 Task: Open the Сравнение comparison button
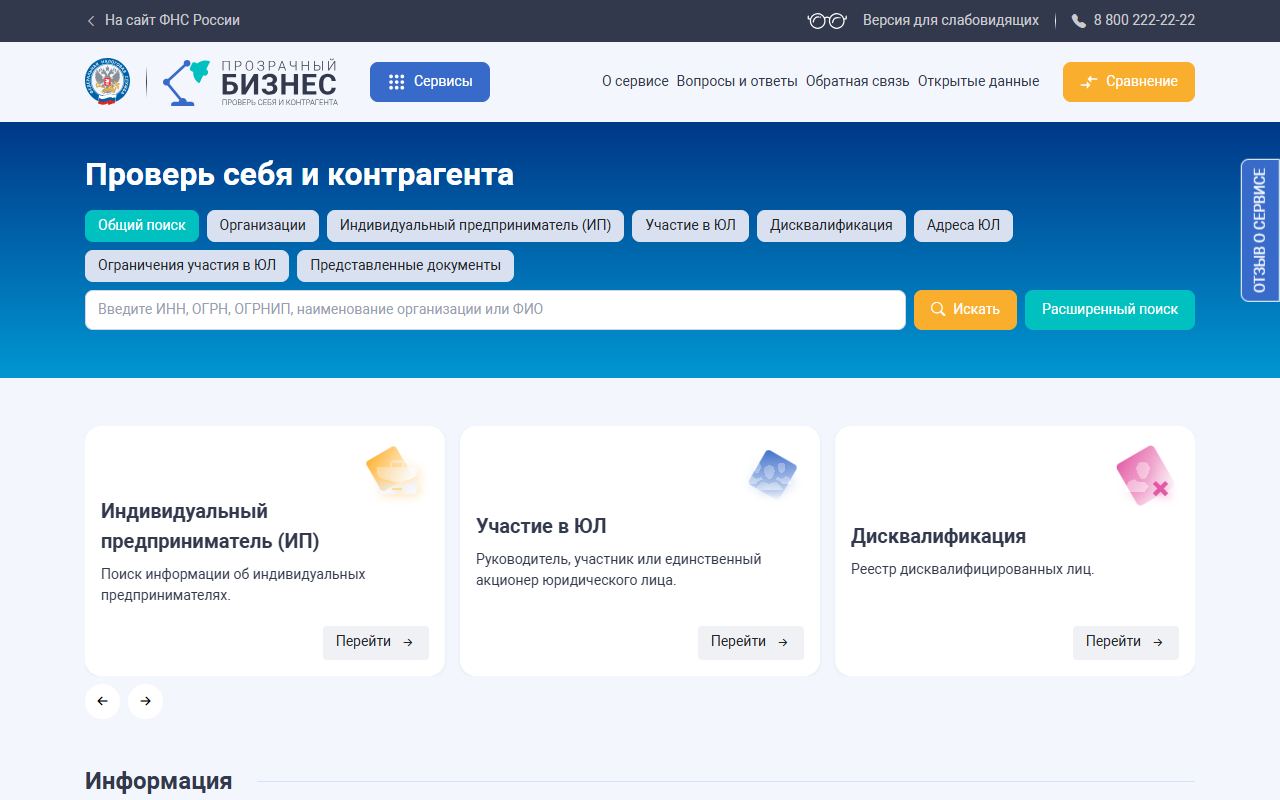coord(1129,82)
